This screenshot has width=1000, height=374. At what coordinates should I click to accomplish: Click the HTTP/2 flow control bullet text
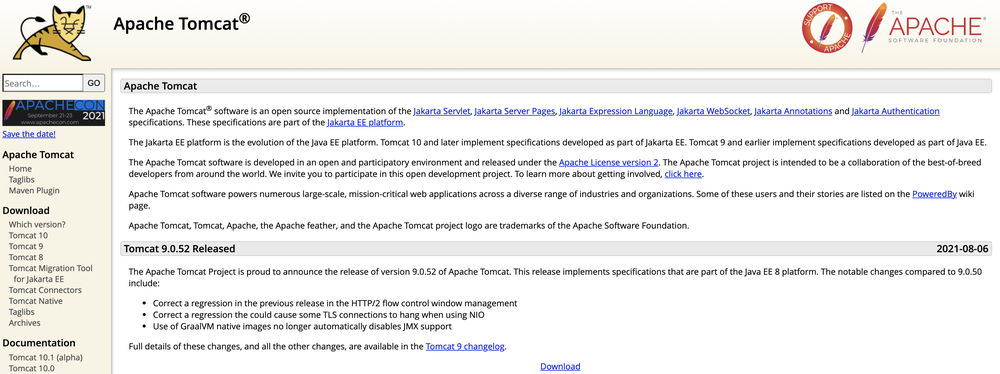click(335, 303)
